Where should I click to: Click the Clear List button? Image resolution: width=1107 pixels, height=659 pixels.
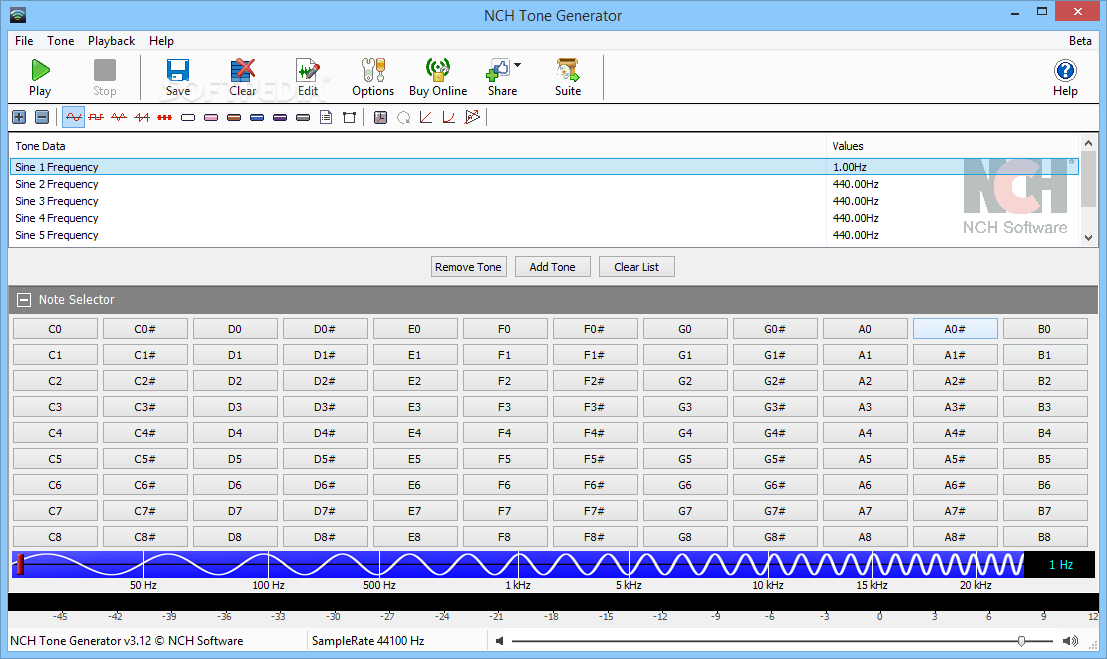point(637,267)
